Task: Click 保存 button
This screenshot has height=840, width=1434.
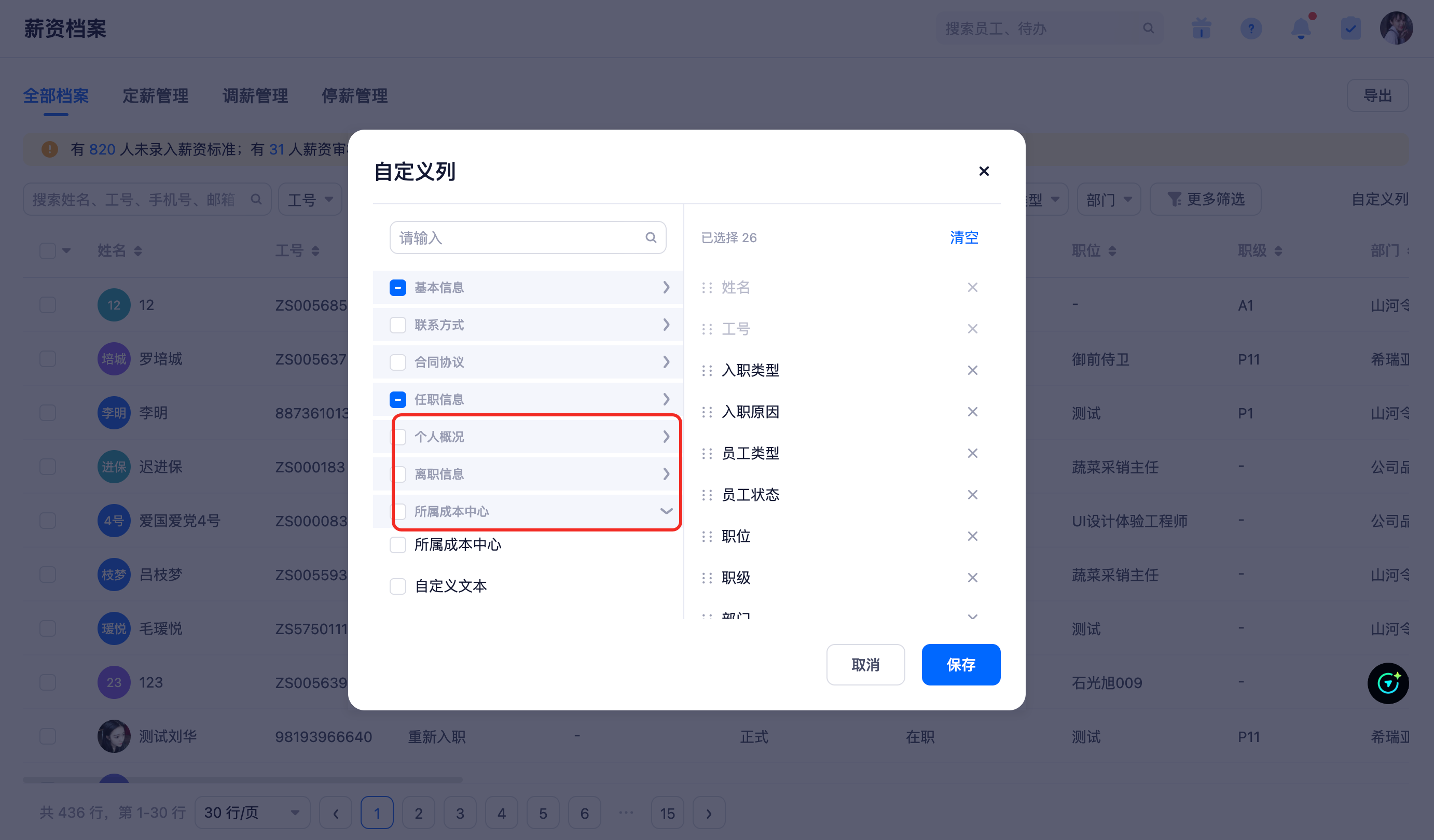Action: (x=960, y=665)
